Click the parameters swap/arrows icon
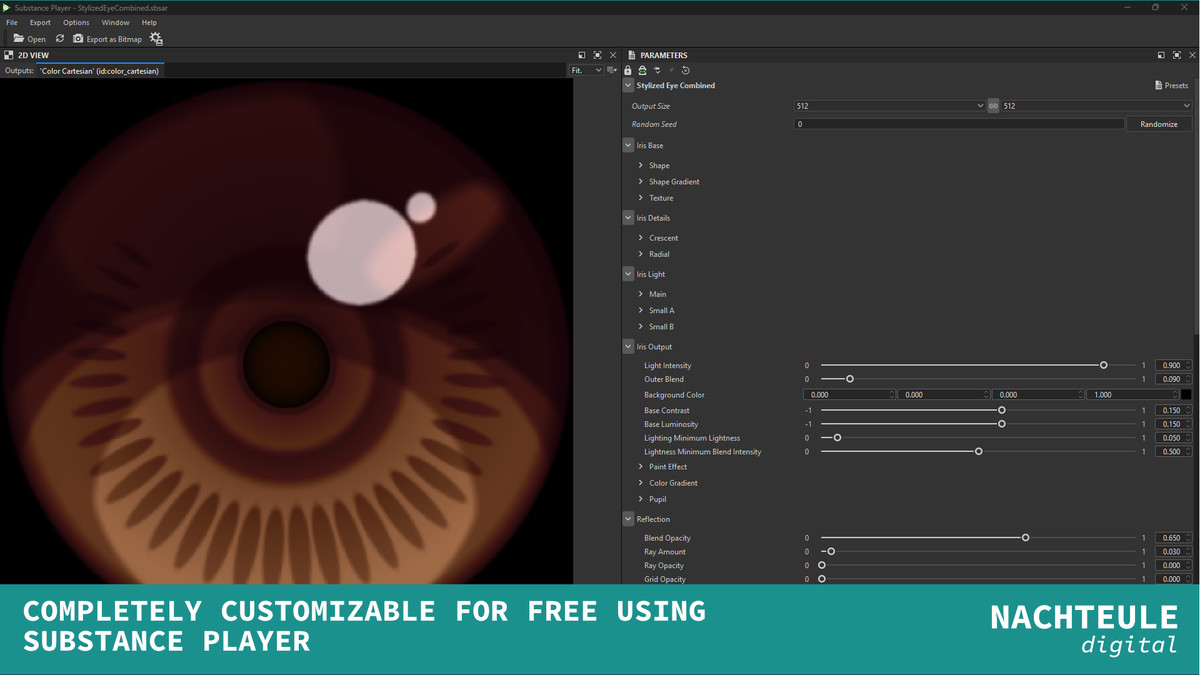Screen dimensions: 1200x675 tap(657, 71)
